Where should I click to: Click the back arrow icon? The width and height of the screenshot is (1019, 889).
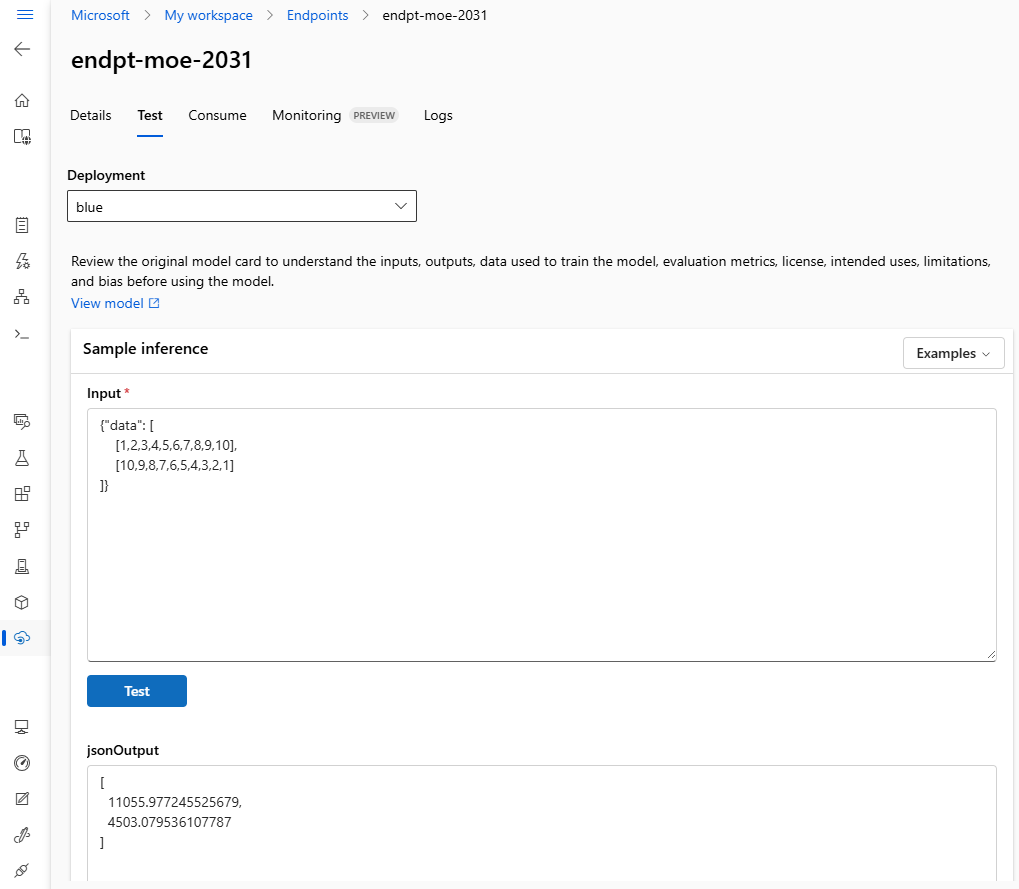pos(22,49)
